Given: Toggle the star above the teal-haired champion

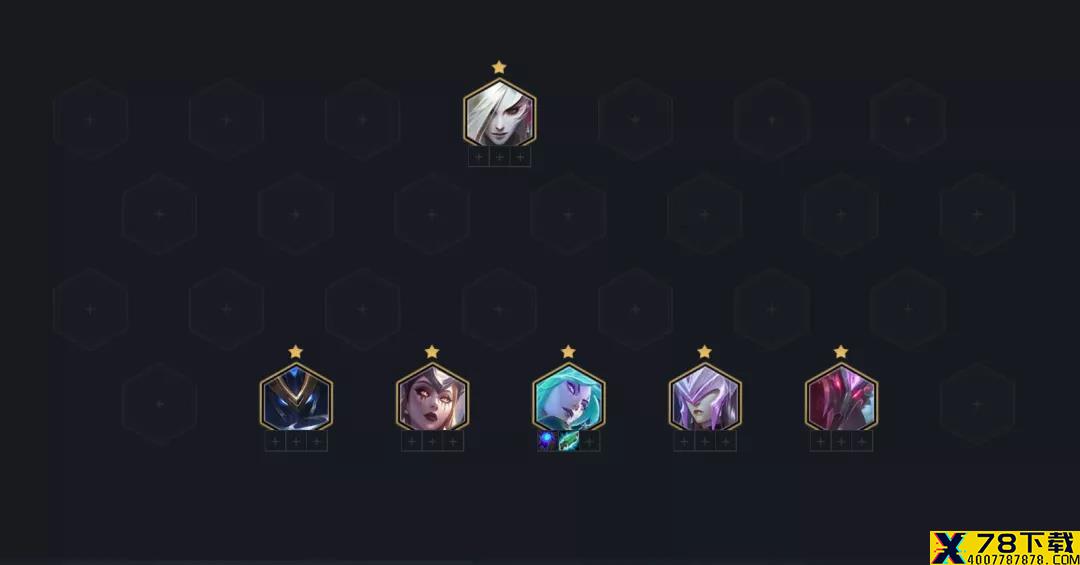Looking at the screenshot, I should 568,352.
